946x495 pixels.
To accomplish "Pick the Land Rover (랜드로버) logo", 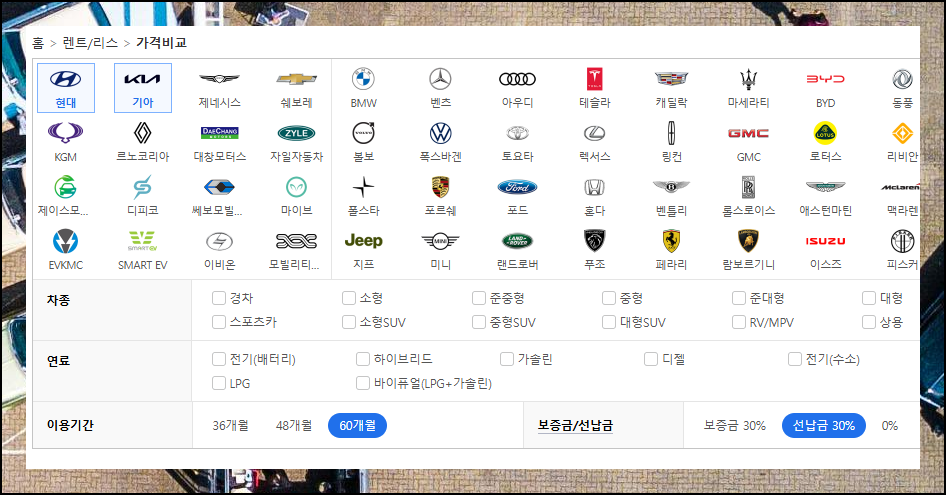I will (518, 241).
